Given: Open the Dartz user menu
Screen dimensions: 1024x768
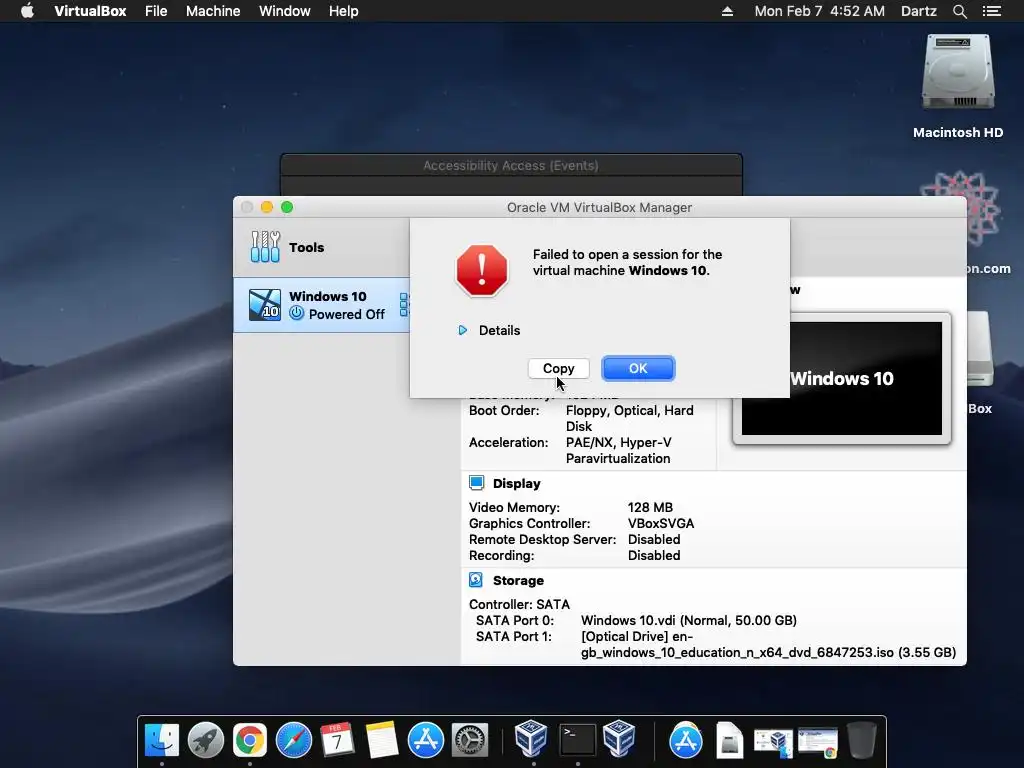Looking at the screenshot, I should 918,11.
